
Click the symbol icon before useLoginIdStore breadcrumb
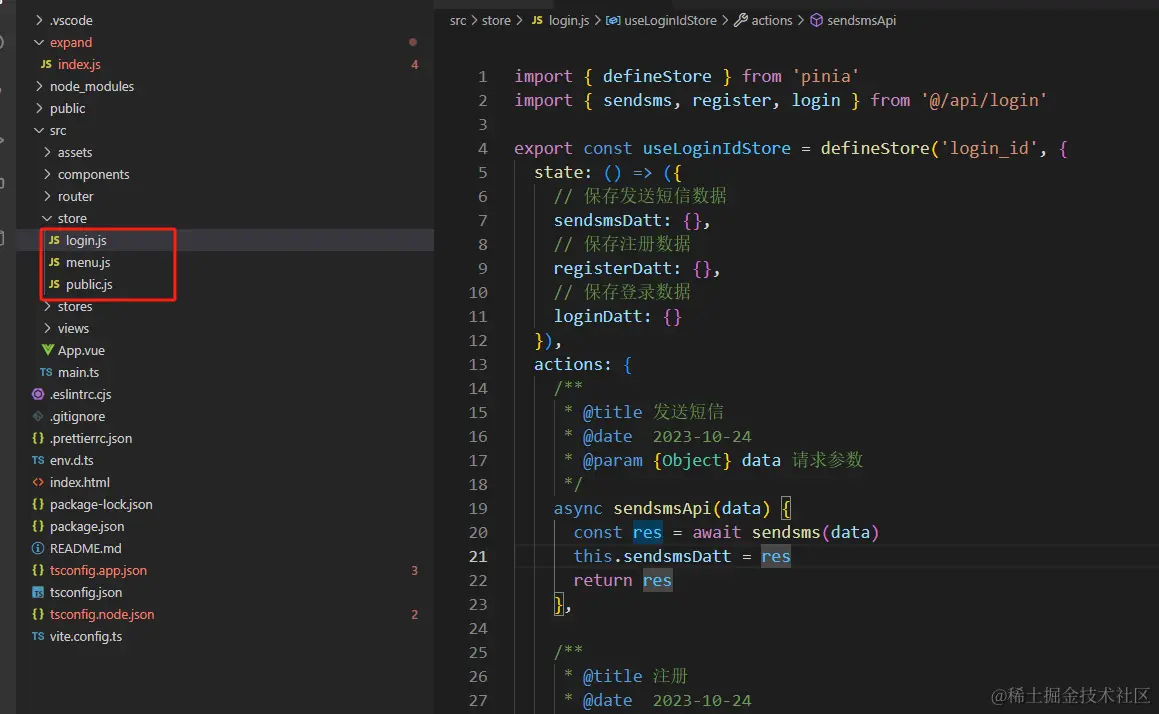tap(613, 20)
